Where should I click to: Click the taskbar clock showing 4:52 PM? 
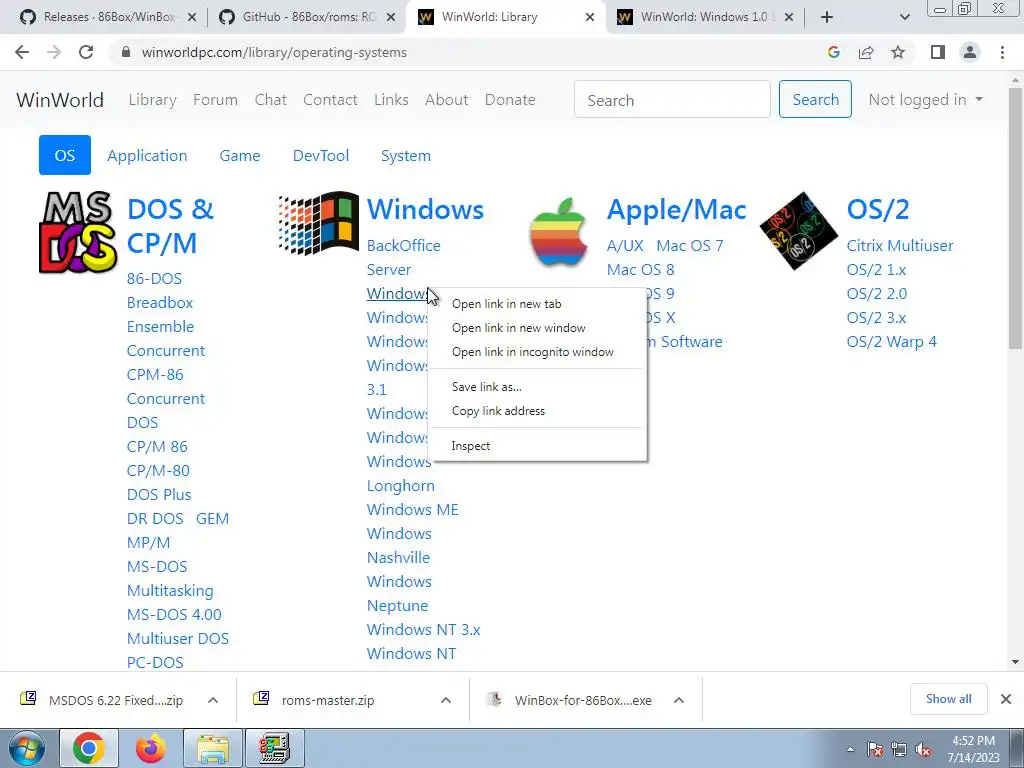point(973,749)
